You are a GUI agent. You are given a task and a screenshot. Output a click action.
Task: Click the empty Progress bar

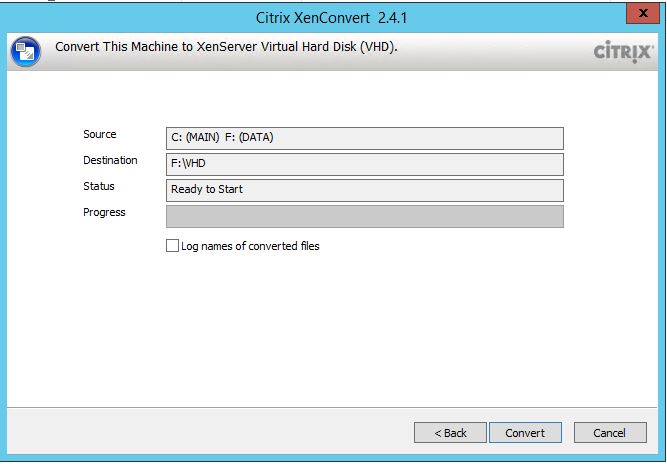pyautogui.click(x=365, y=216)
